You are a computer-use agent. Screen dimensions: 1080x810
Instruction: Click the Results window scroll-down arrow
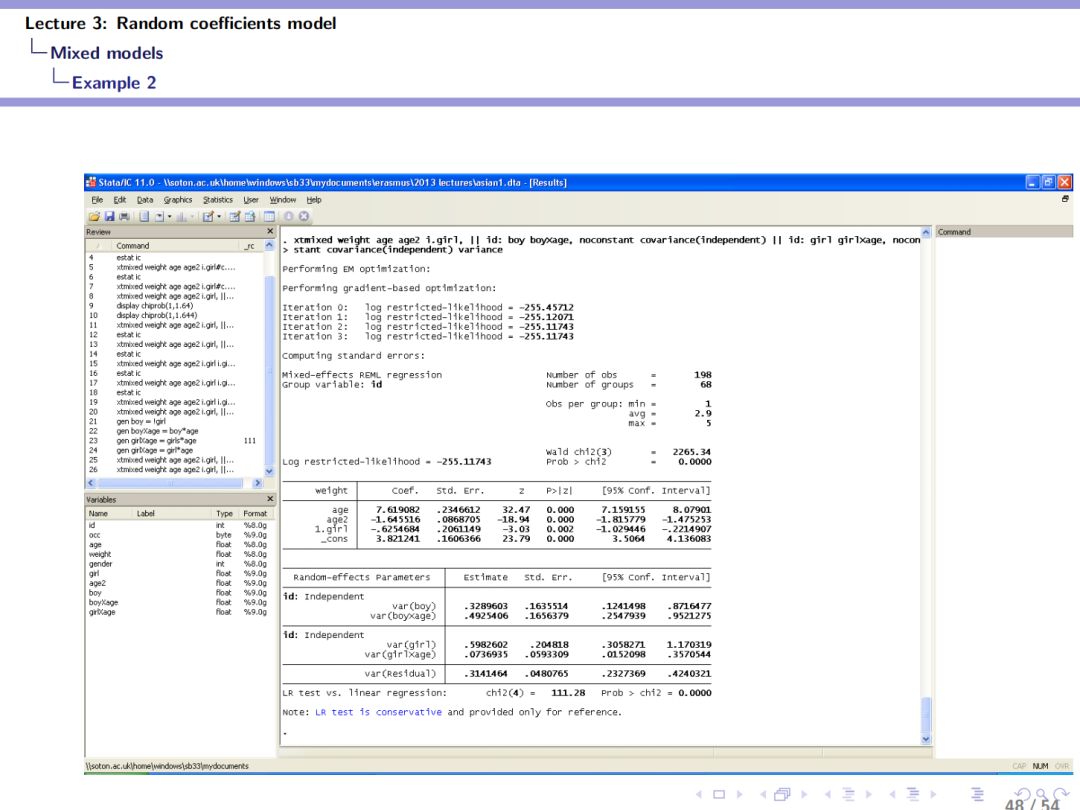[926, 739]
